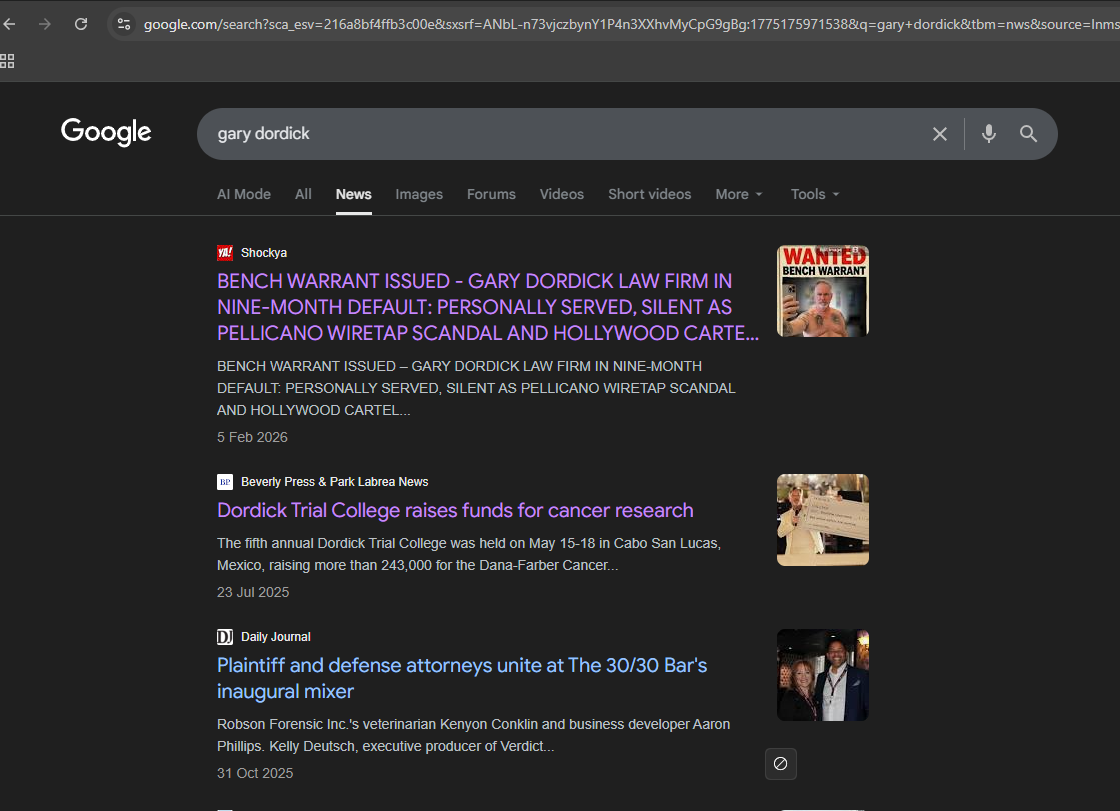Click the Google logo
Viewport: 1120px width, 811px height.
pos(106,132)
